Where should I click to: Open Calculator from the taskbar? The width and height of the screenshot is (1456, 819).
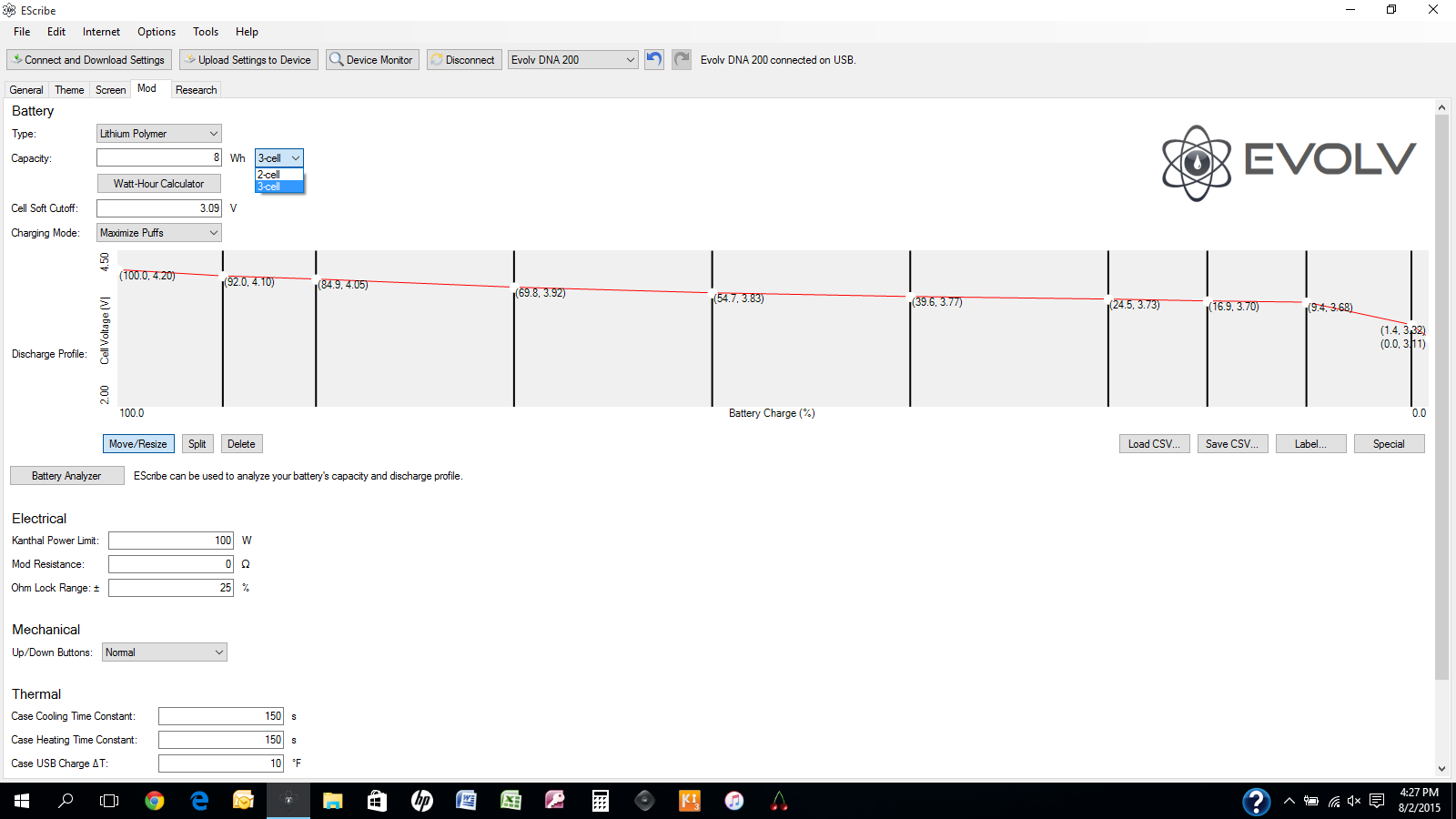[x=600, y=801]
